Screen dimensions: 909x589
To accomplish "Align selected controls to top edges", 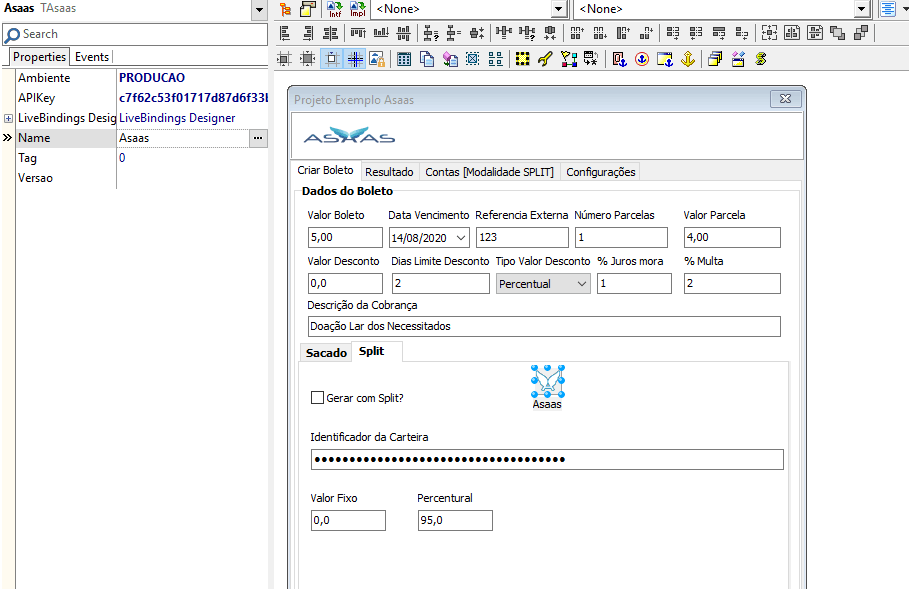I will [x=358, y=33].
